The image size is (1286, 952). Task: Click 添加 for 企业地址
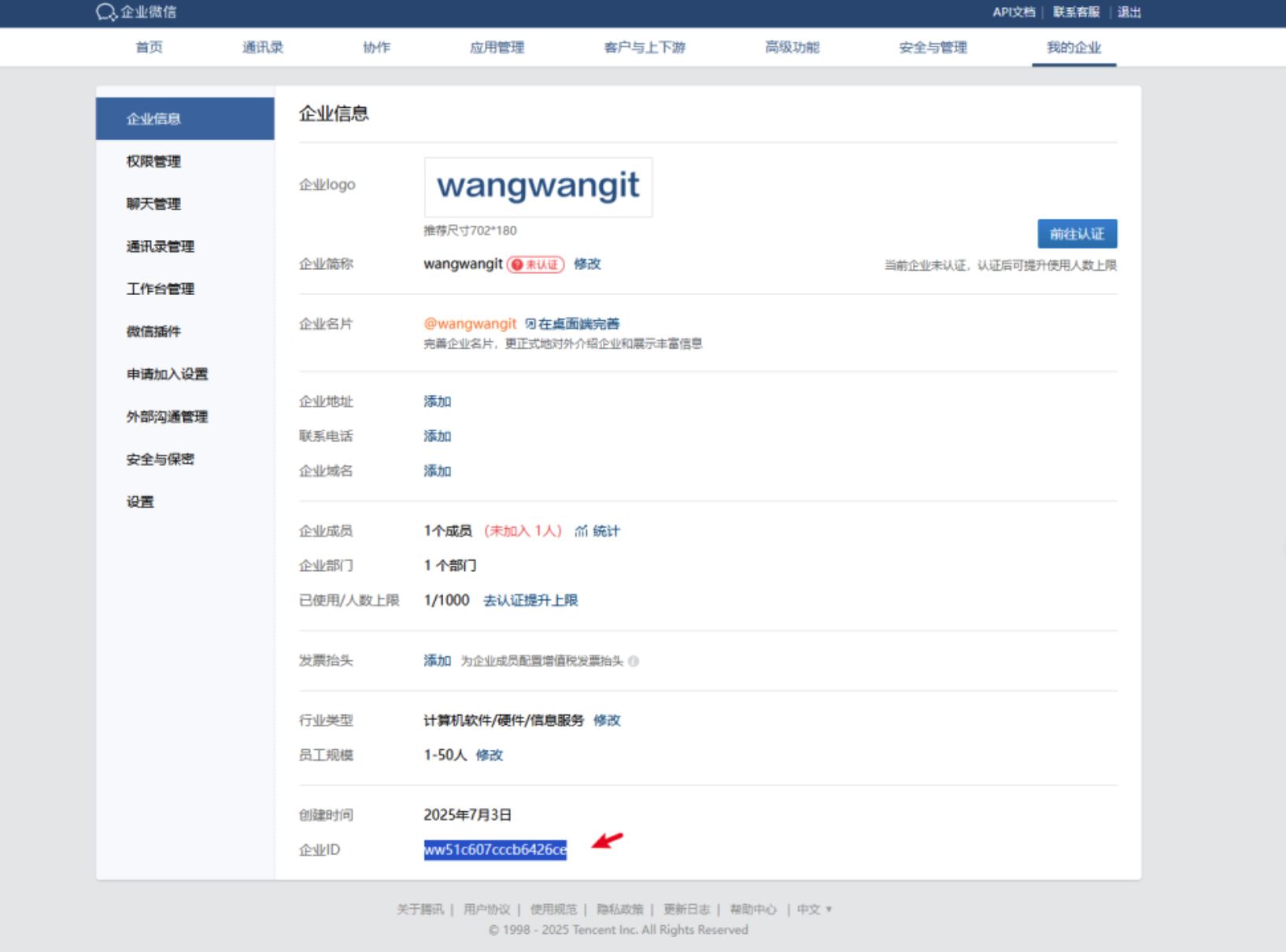(437, 401)
